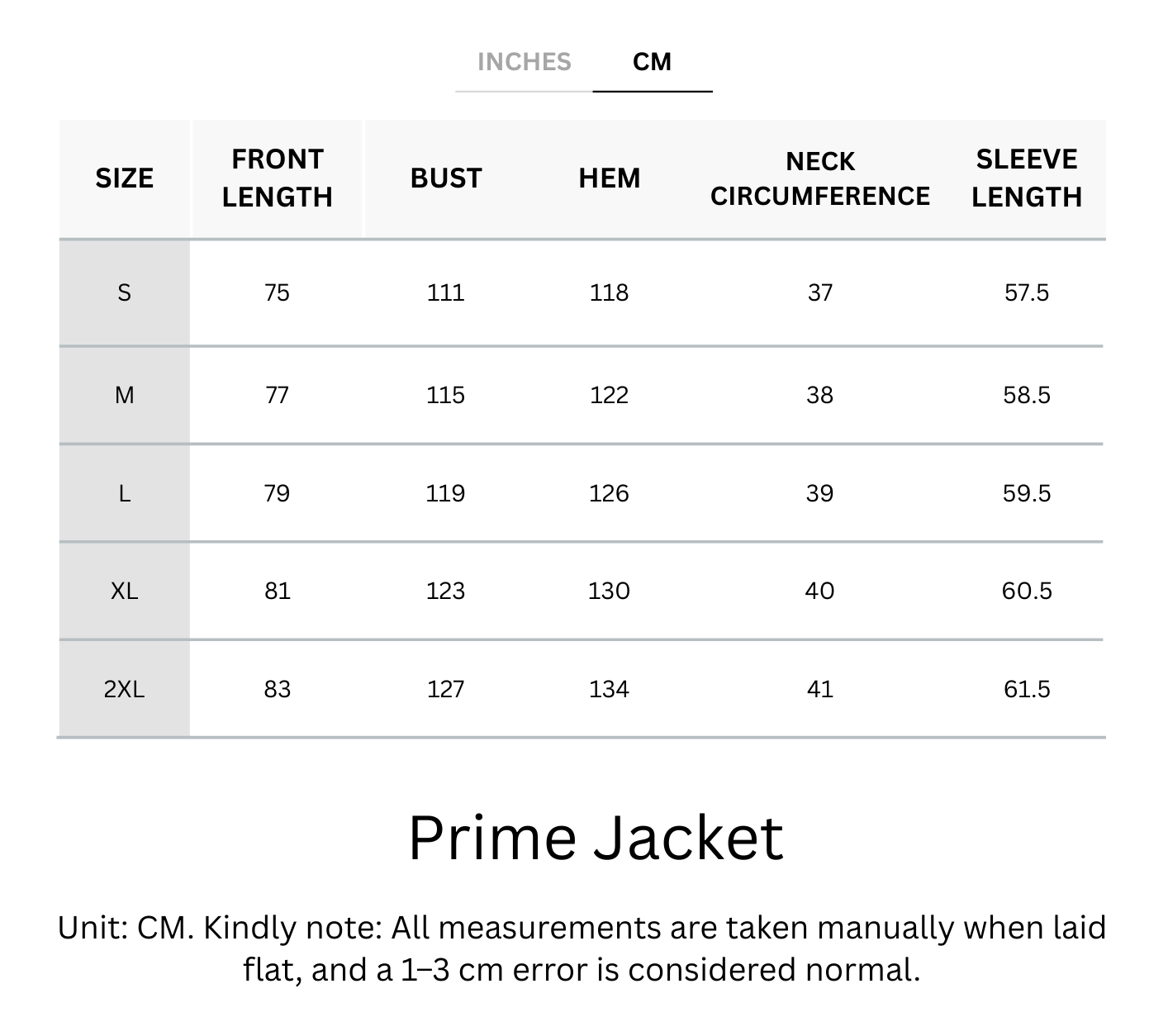1168x1036 pixels.
Task: Click the HEM column header
Action: click(x=610, y=178)
